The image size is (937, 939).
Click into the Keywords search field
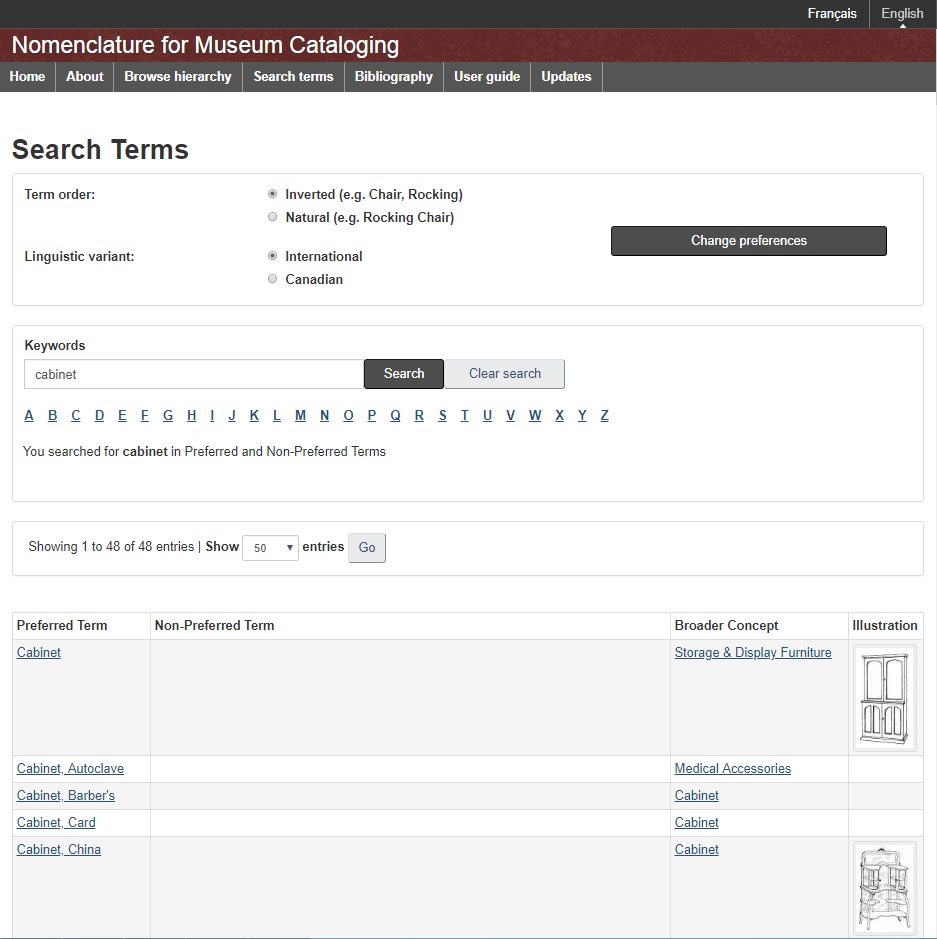pos(194,374)
